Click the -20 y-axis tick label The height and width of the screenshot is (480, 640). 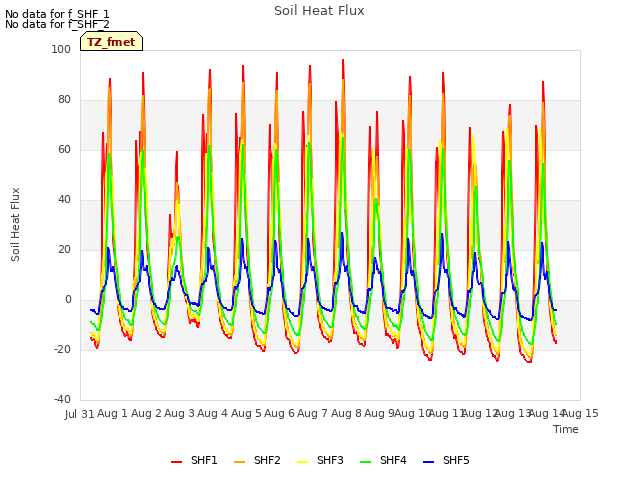[x=62, y=349]
